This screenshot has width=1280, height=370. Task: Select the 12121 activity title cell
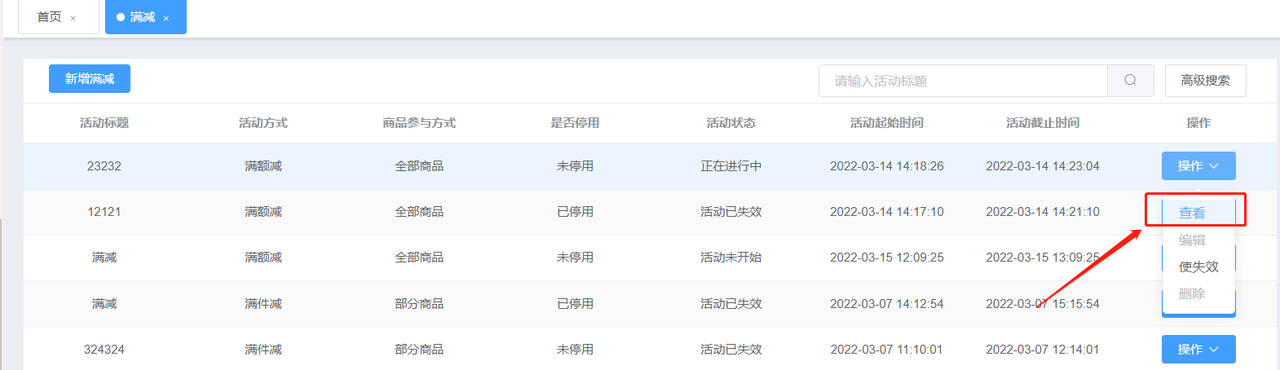click(104, 212)
